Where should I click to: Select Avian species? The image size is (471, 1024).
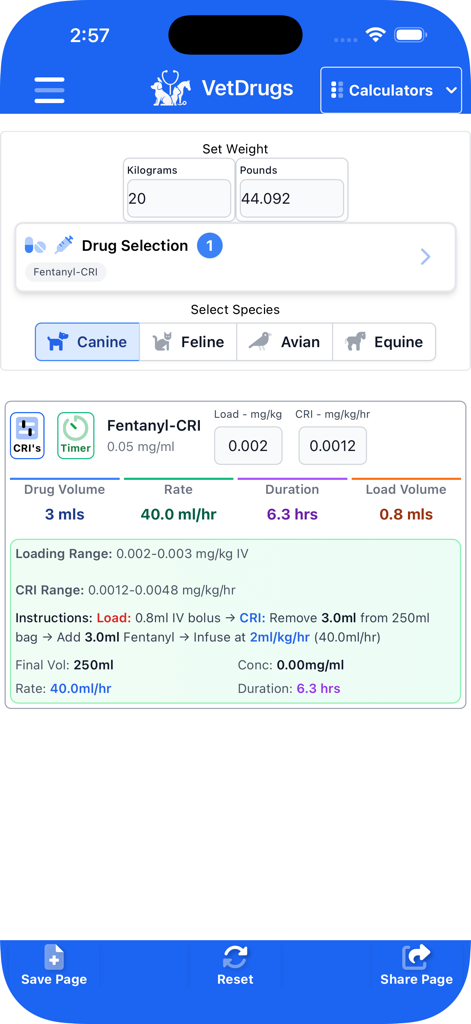coord(284,342)
